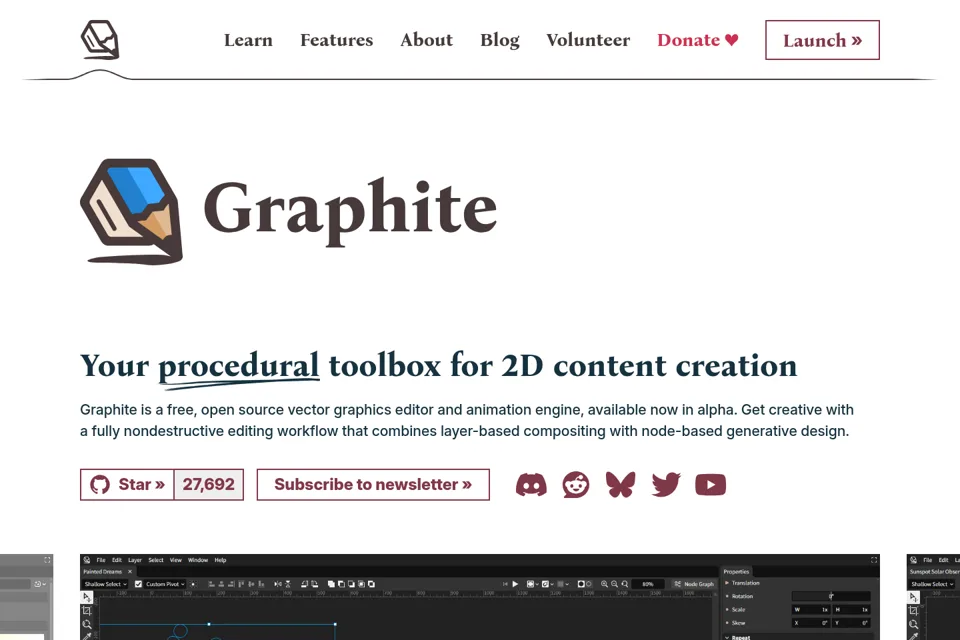Toggle the Custom Pivot checkbox
The height and width of the screenshot is (640, 960).
(138, 584)
